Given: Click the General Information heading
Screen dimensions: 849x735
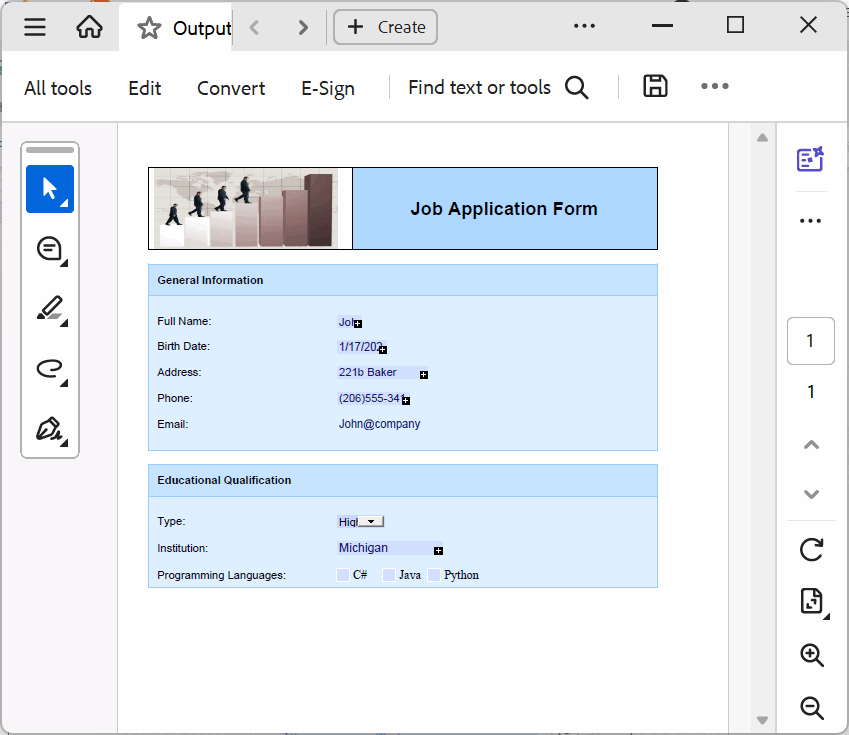Looking at the screenshot, I should pos(210,280).
